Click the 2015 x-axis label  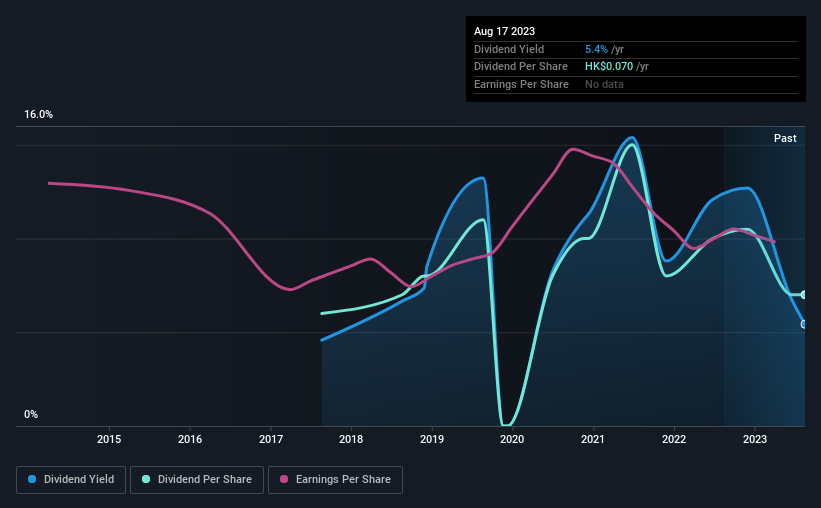(109, 439)
